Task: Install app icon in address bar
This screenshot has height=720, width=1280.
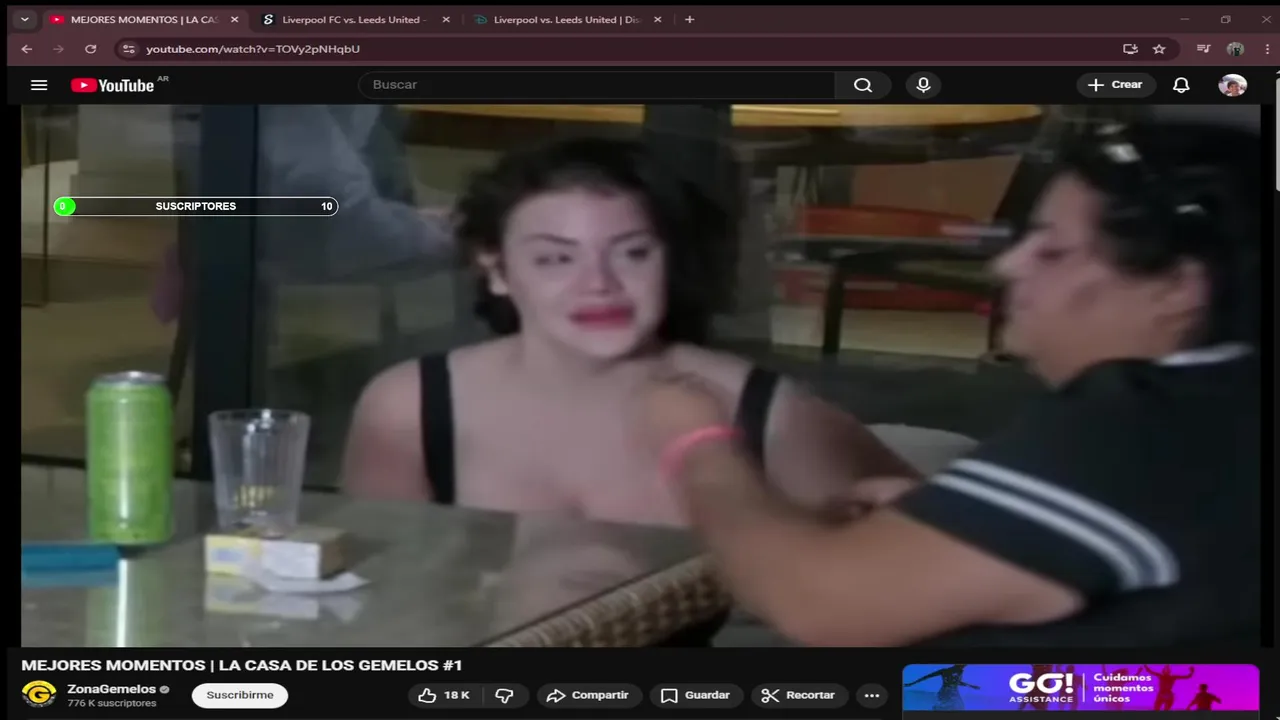Action: coord(1130,49)
